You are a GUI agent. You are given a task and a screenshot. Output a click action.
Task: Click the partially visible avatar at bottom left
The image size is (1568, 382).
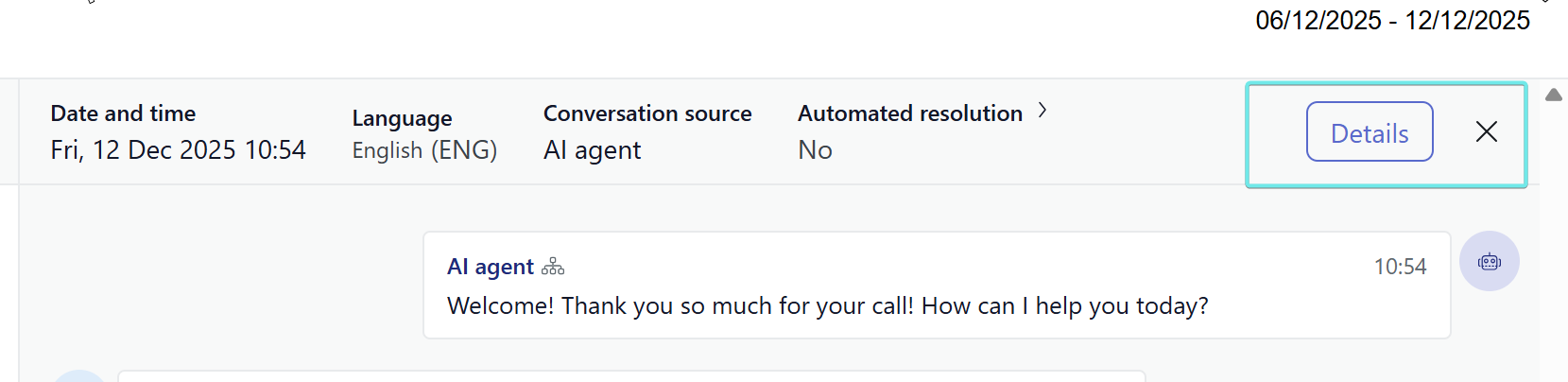pos(79,376)
